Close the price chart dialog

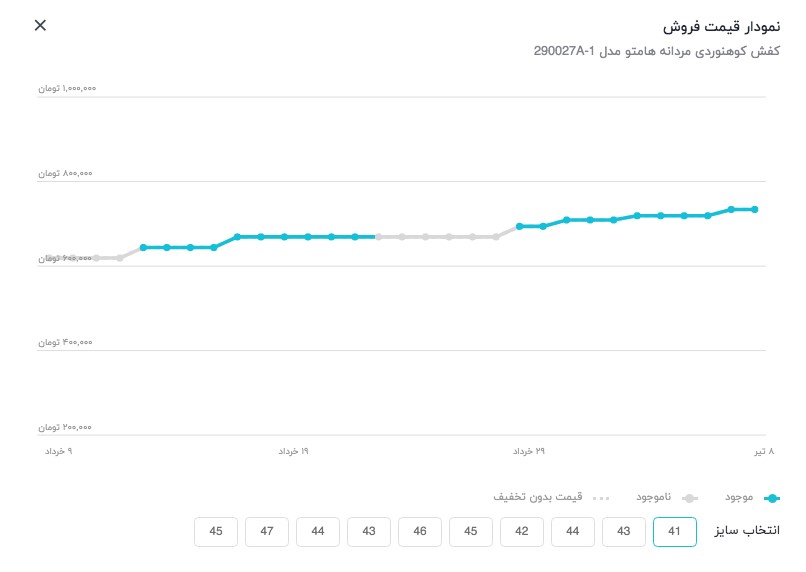40,25
